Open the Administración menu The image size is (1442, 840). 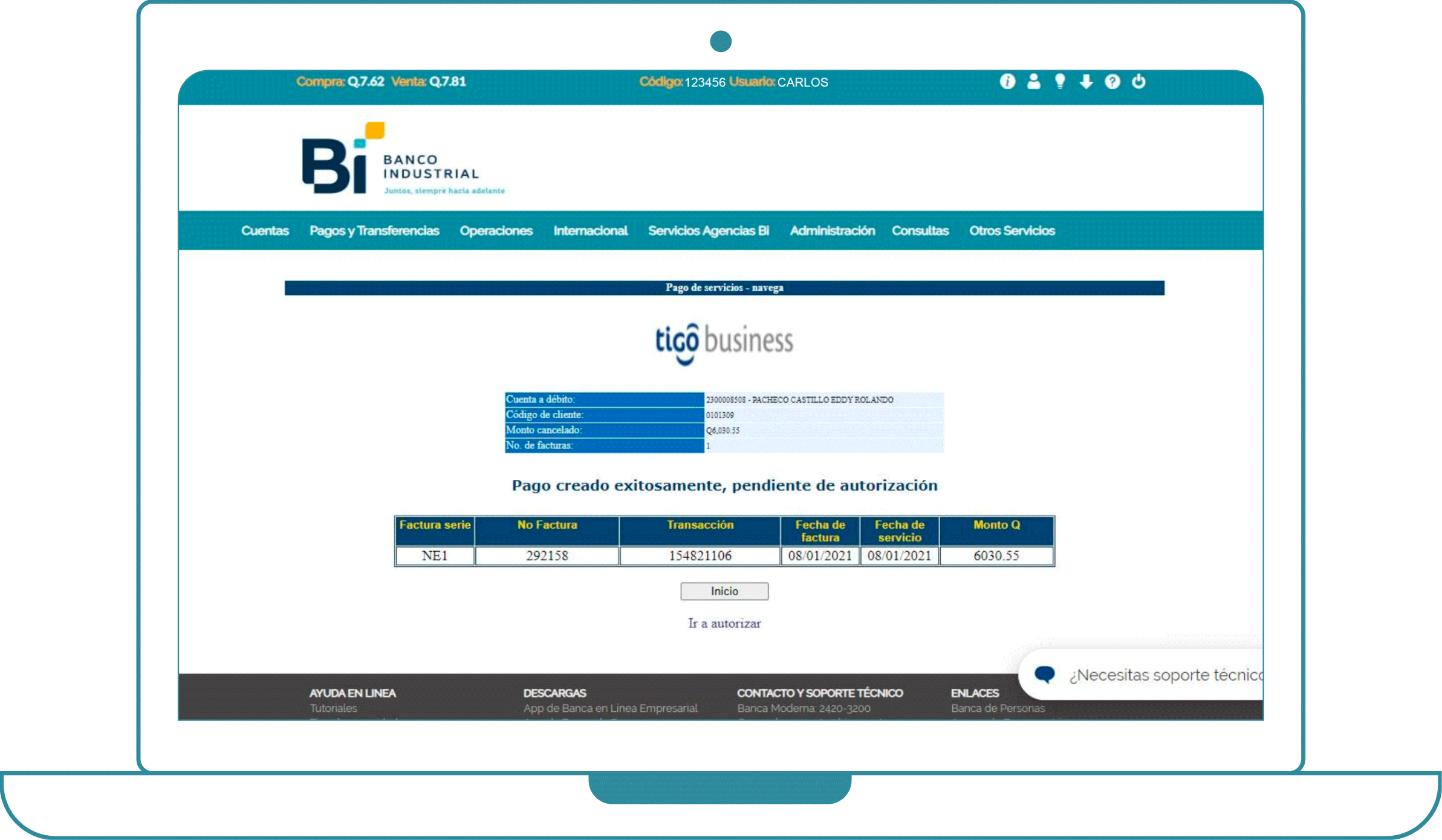(832, 231)
